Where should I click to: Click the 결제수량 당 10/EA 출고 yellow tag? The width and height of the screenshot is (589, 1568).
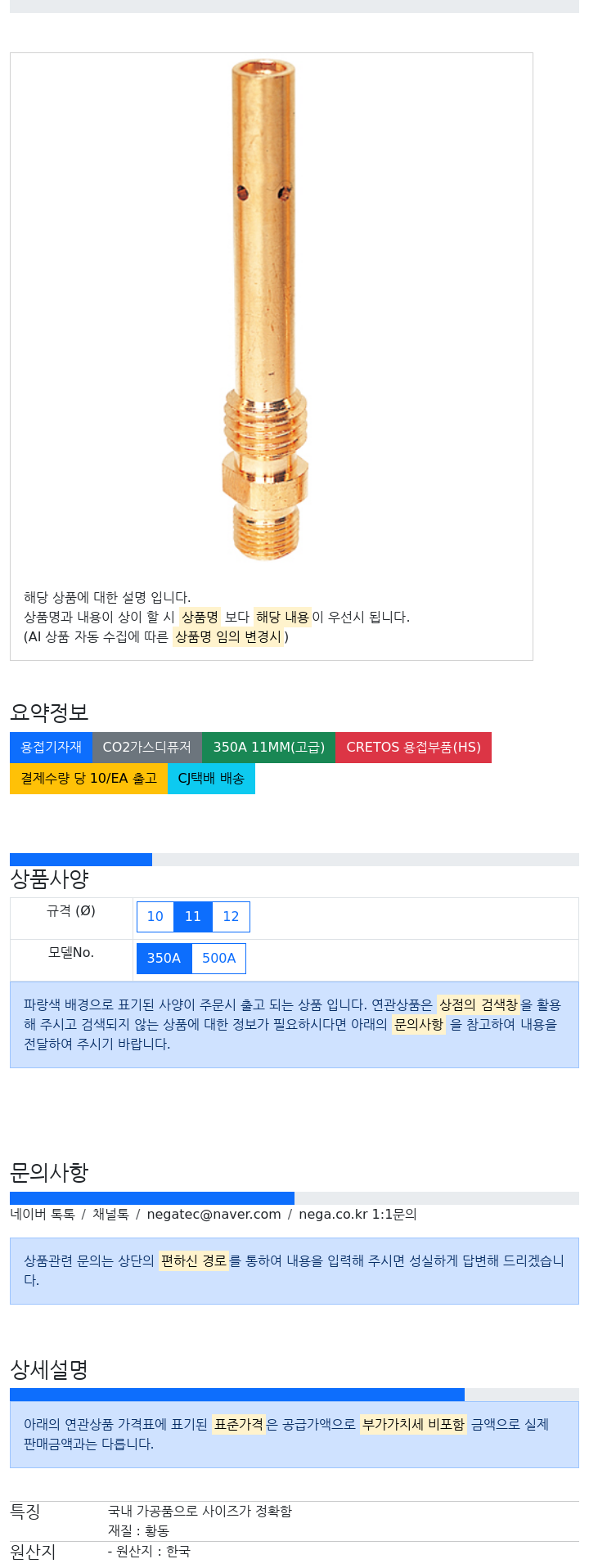tap(89, 779)
